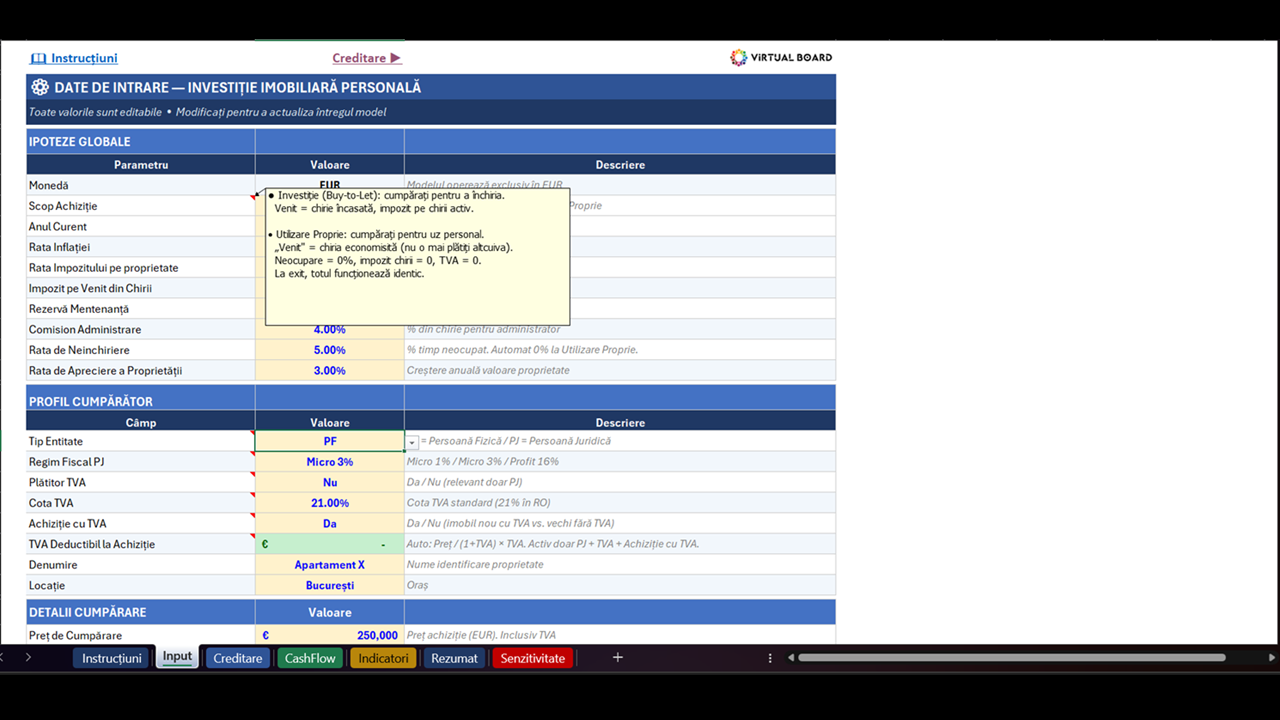This screenshot has height=720, width=1280.
Task: Click the book icon beside Instrucțiuni
Action: click(38, 58)
